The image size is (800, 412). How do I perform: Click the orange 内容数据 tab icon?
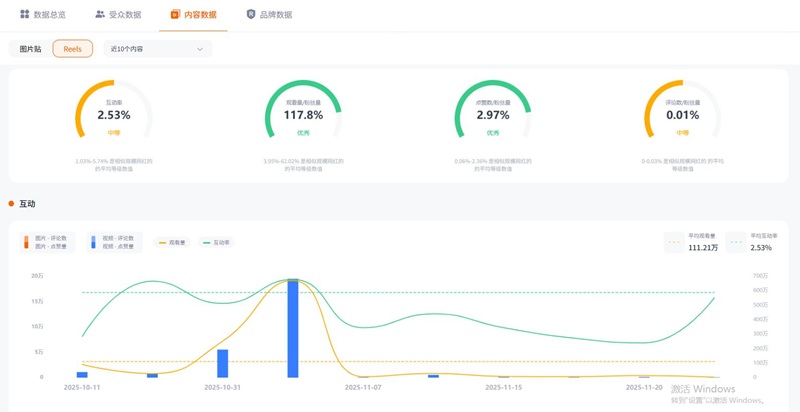175,14
